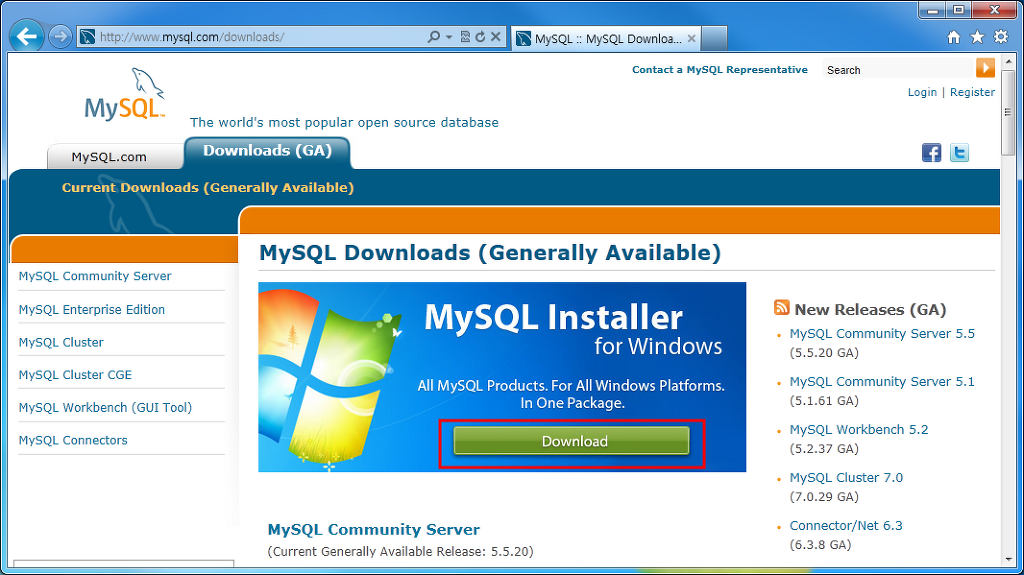Screen dimensions: 1024x575
Task: Open MySQL Cluster 7.0 release link
Action: (x=846, y=478)
